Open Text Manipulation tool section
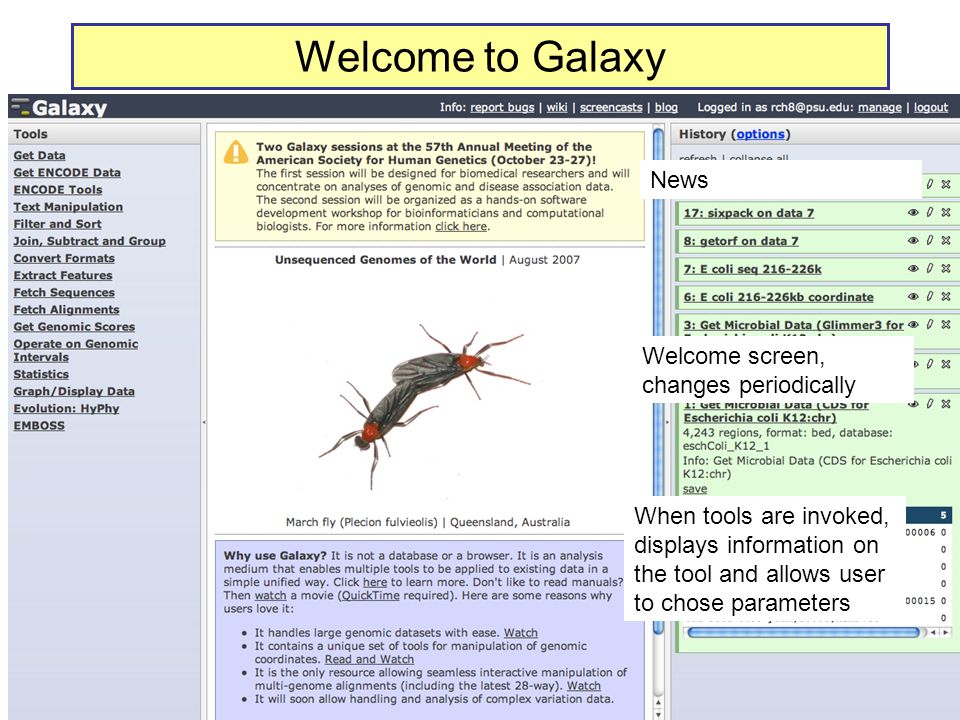Viewport: 960px width, 720px height. (68, 207)
